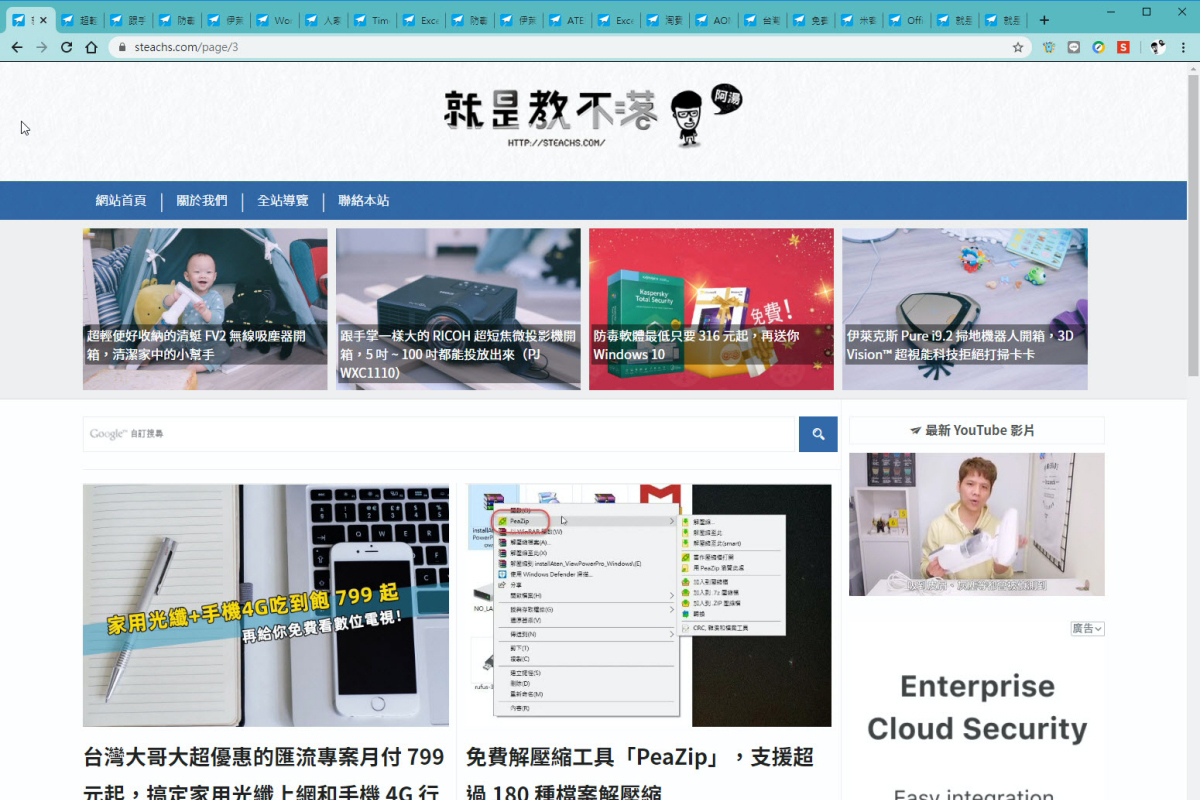Select 關於我們 in the navigation menu

point(200,200)
